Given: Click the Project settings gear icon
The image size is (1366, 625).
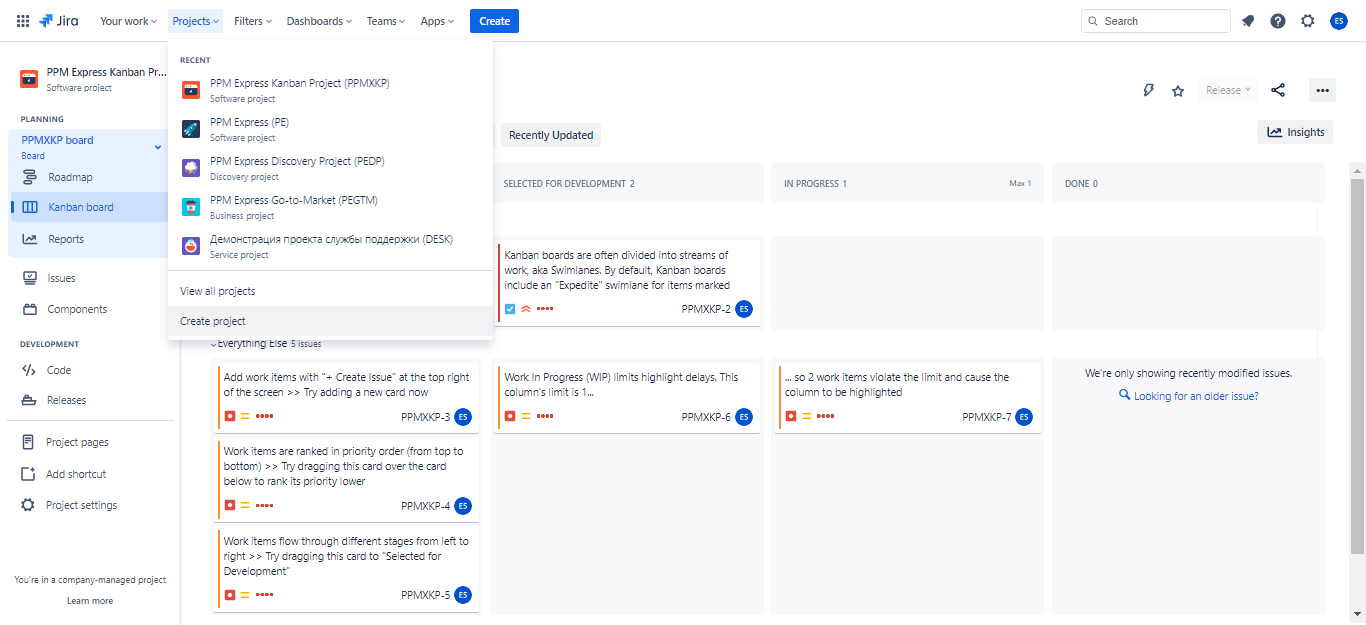Looking at the screenshot, I should click(28, 505).
